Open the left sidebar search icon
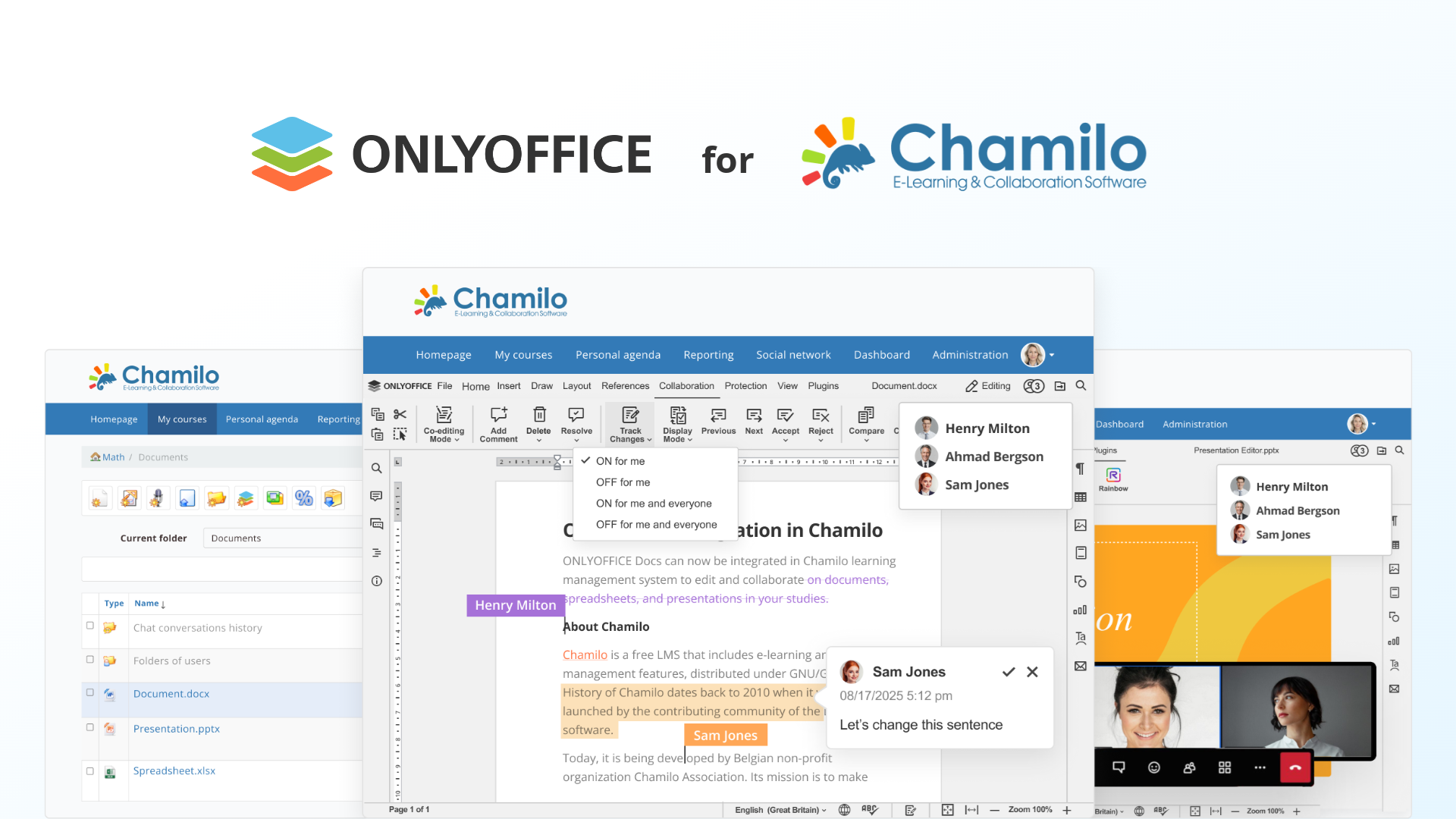Image resolution: width=1456 pixels, height=819 pixels. (x=376, y=469)
